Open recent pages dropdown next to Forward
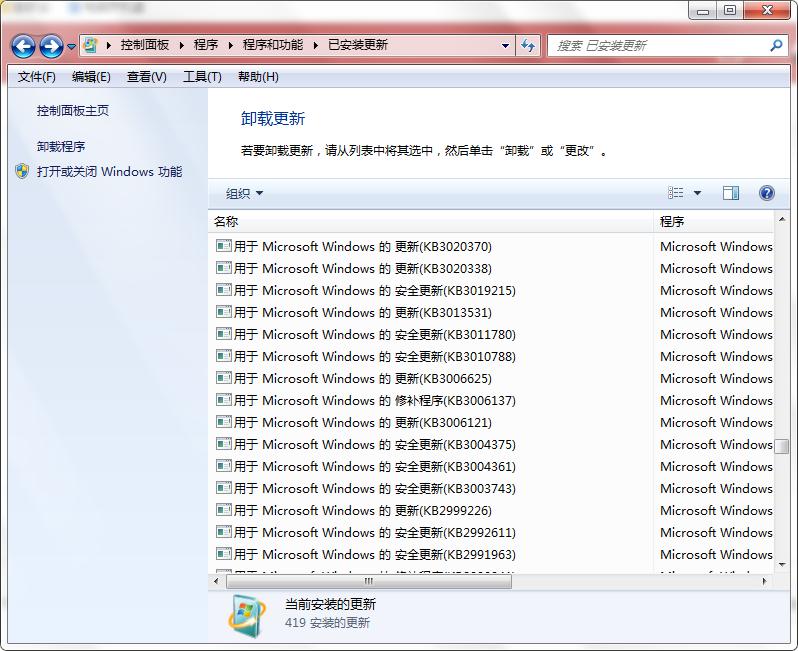 (71, 47)
